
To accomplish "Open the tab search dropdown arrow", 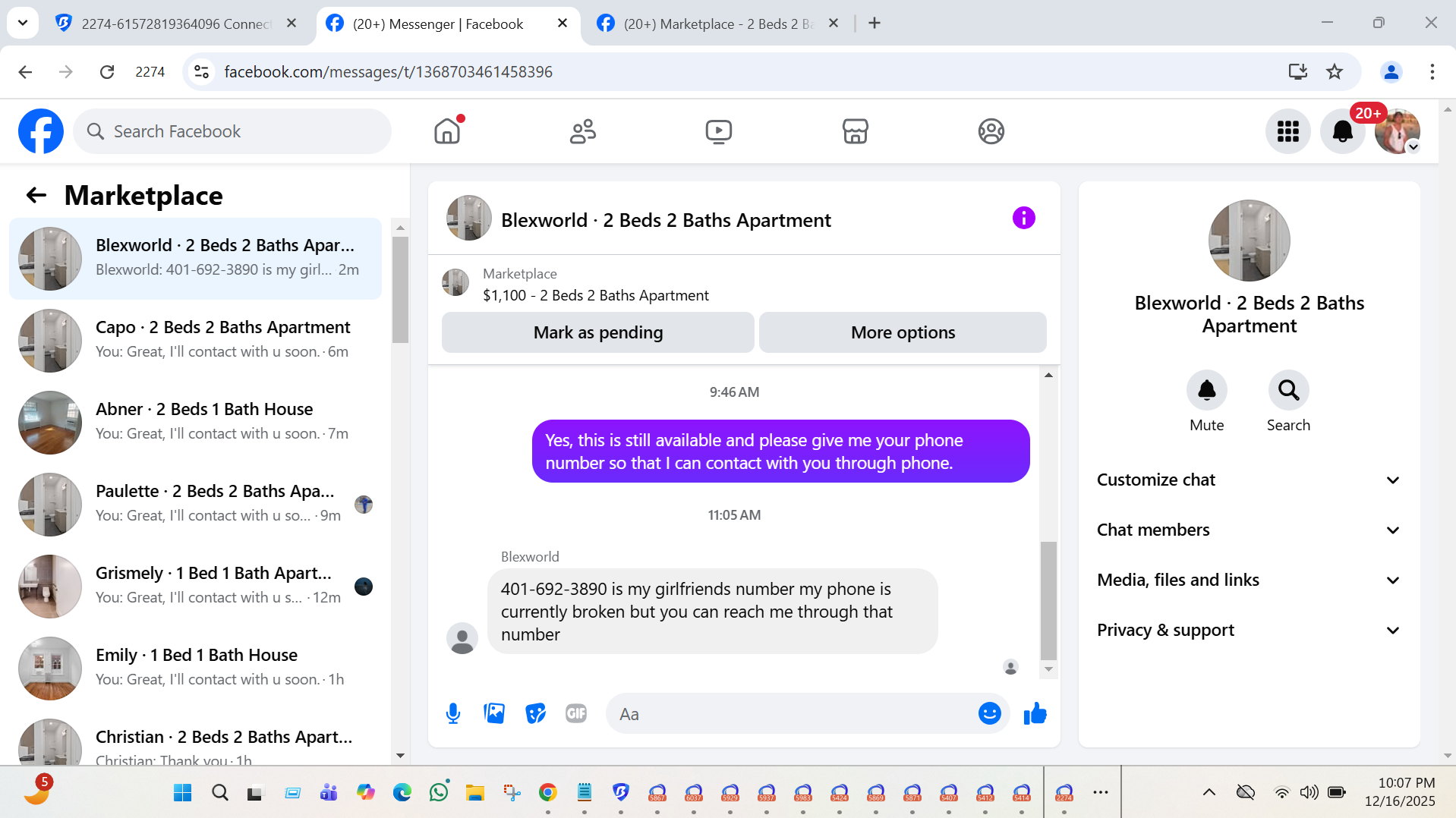I will 23,23.
